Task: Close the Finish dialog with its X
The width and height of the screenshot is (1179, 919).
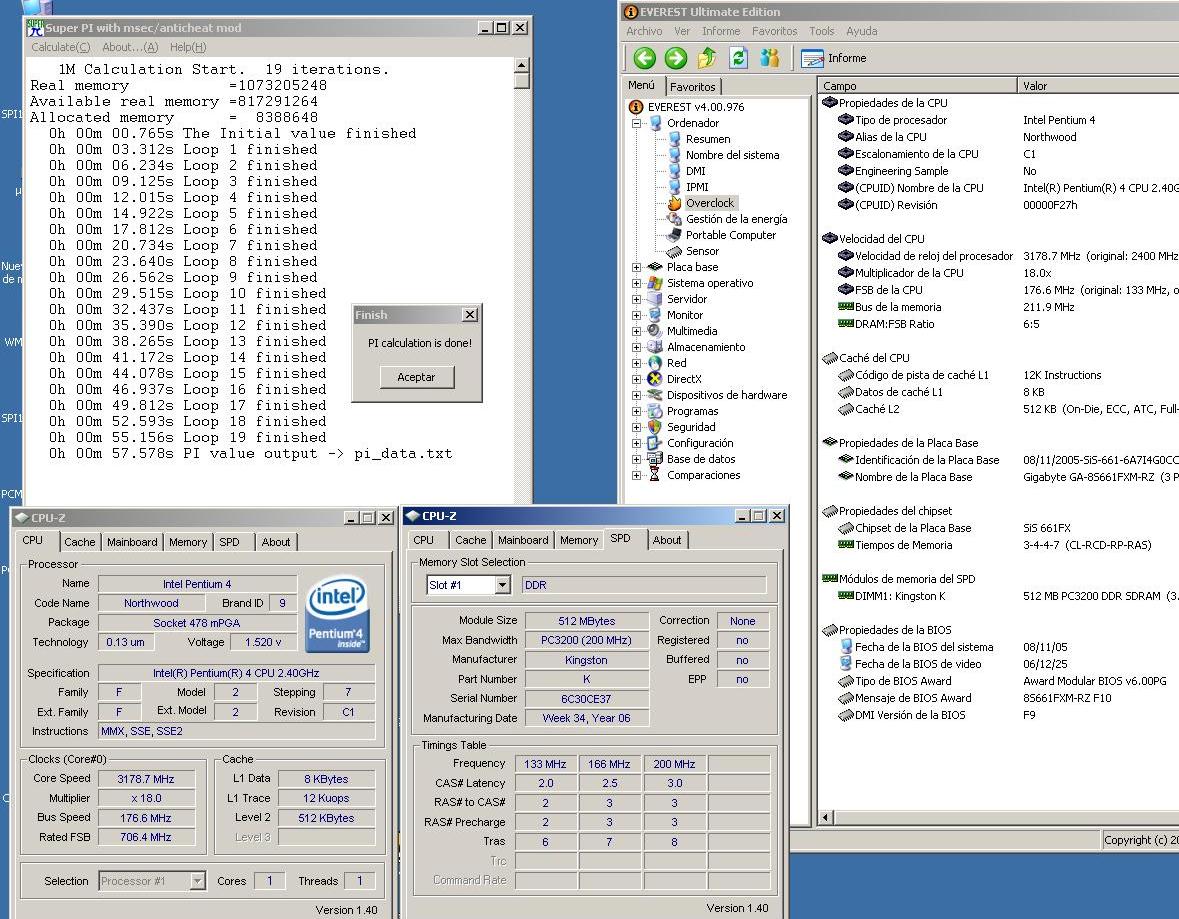Action: (x=469, y=314)
